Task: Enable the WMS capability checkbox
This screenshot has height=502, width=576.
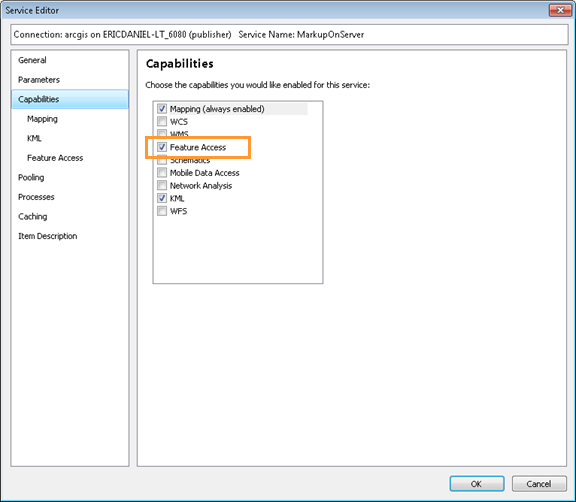Action: [x=162, y=133]
